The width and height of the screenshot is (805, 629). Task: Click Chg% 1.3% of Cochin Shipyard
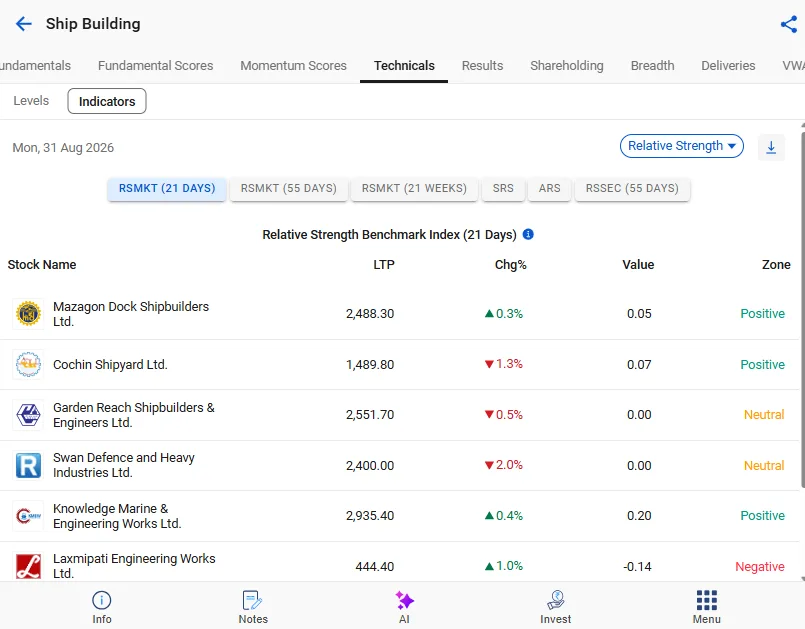[x=504, y=364]
